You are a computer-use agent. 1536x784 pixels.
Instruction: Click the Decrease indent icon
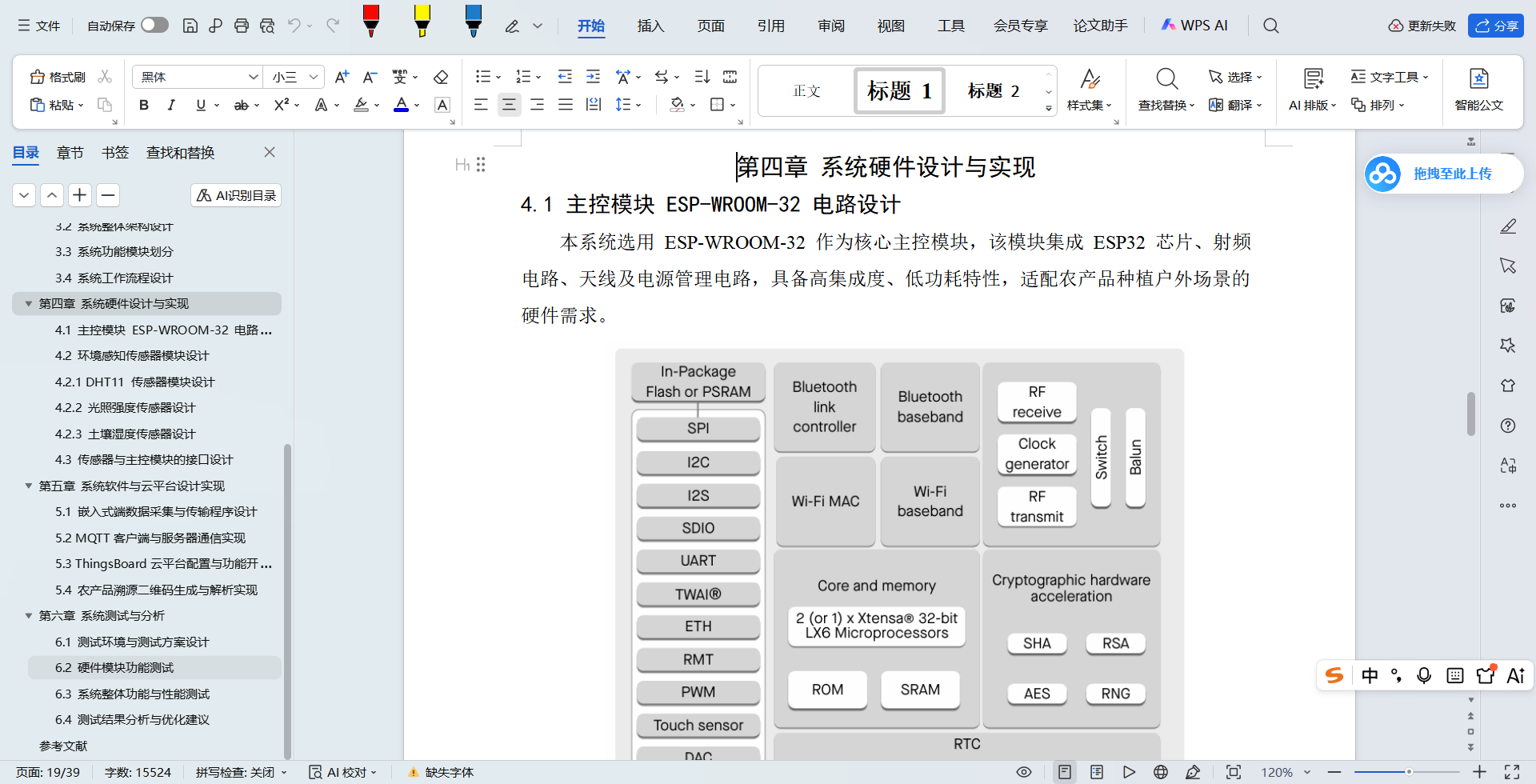565,77
